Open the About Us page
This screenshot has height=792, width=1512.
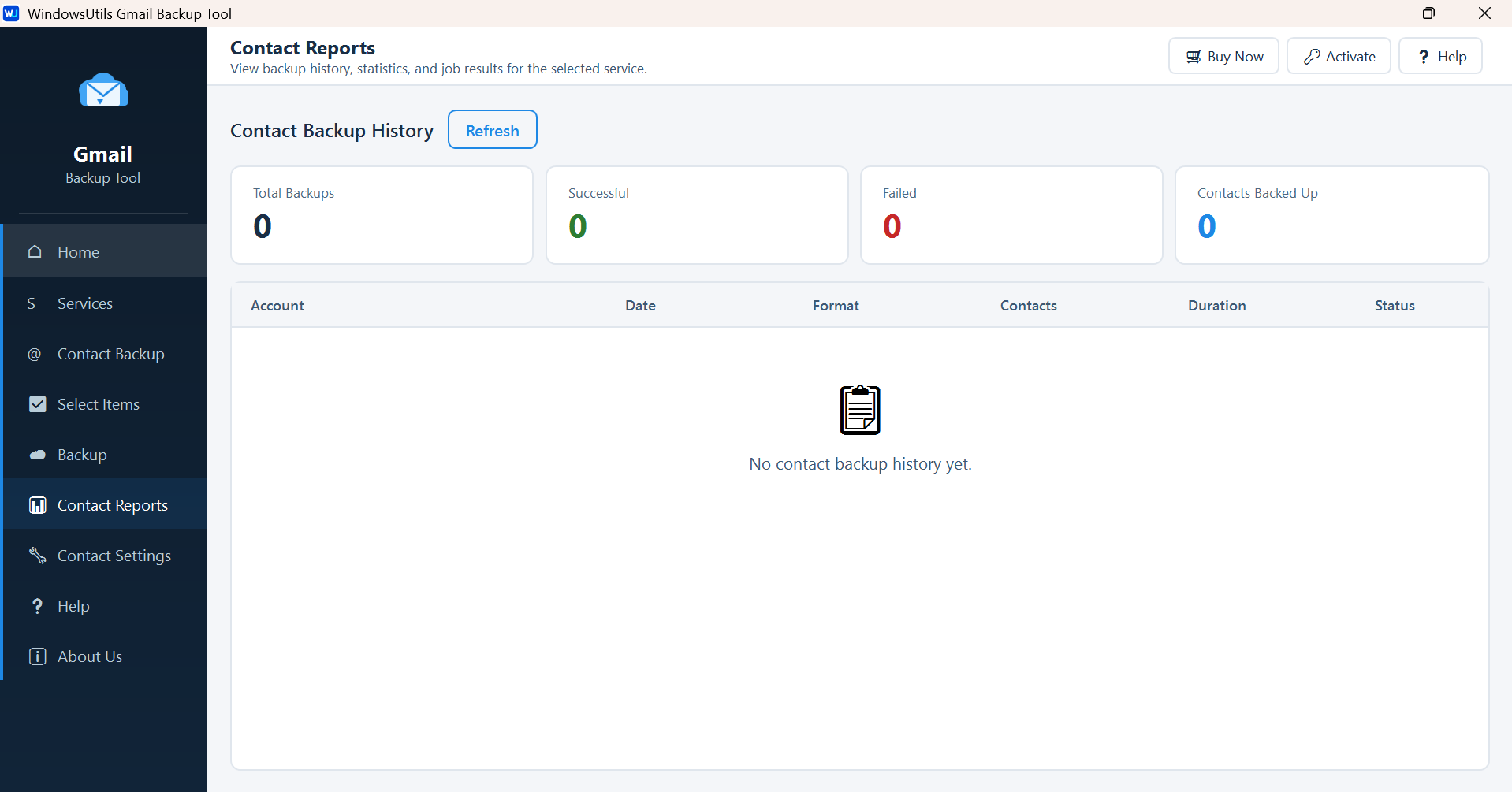[x=105, y=656]
